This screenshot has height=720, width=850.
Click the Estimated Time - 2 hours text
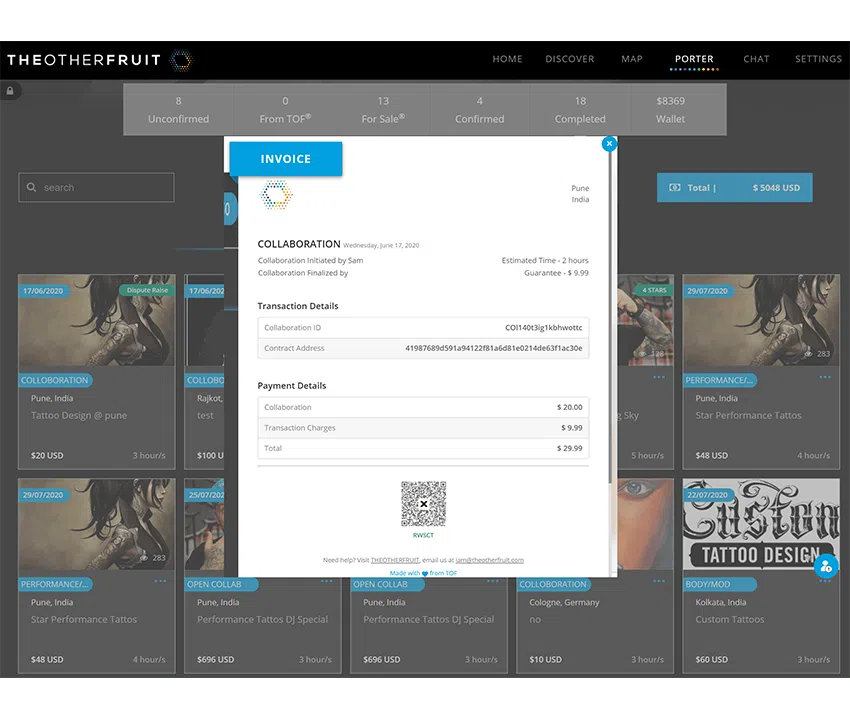[x=545, y=260]
